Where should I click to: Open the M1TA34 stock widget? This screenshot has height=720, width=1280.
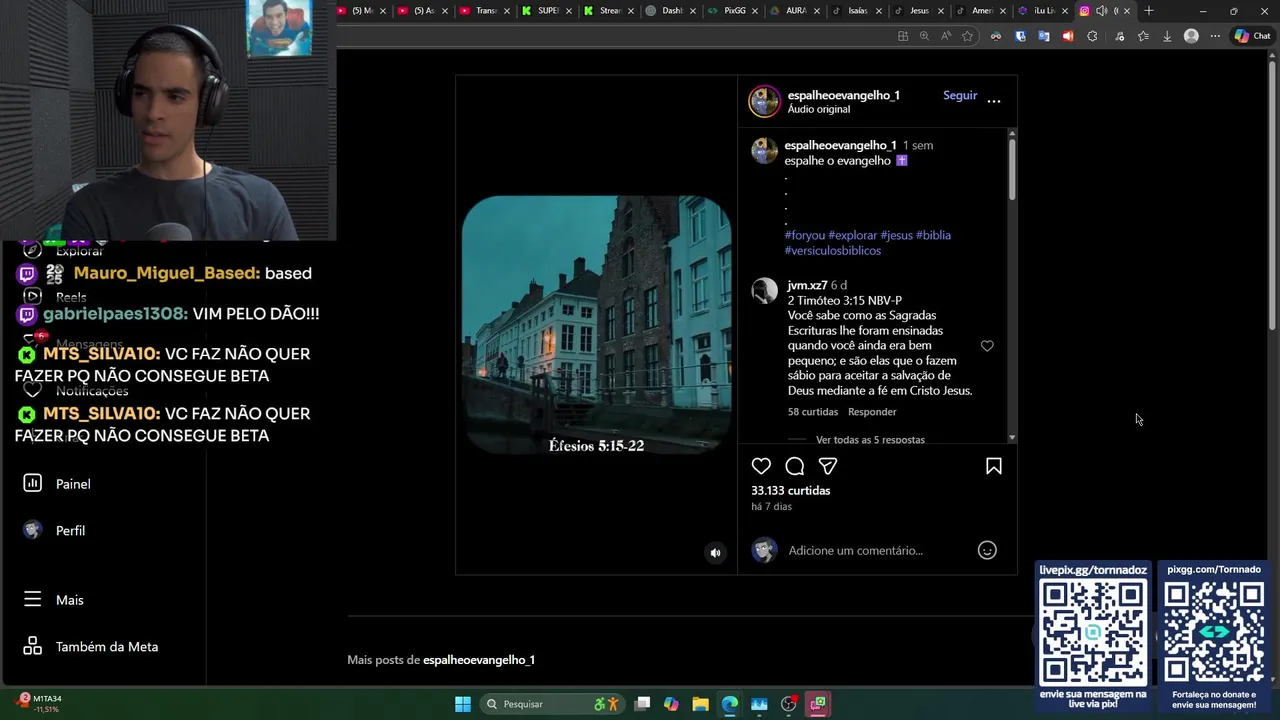pyautogui.click(x=38, y=704)
